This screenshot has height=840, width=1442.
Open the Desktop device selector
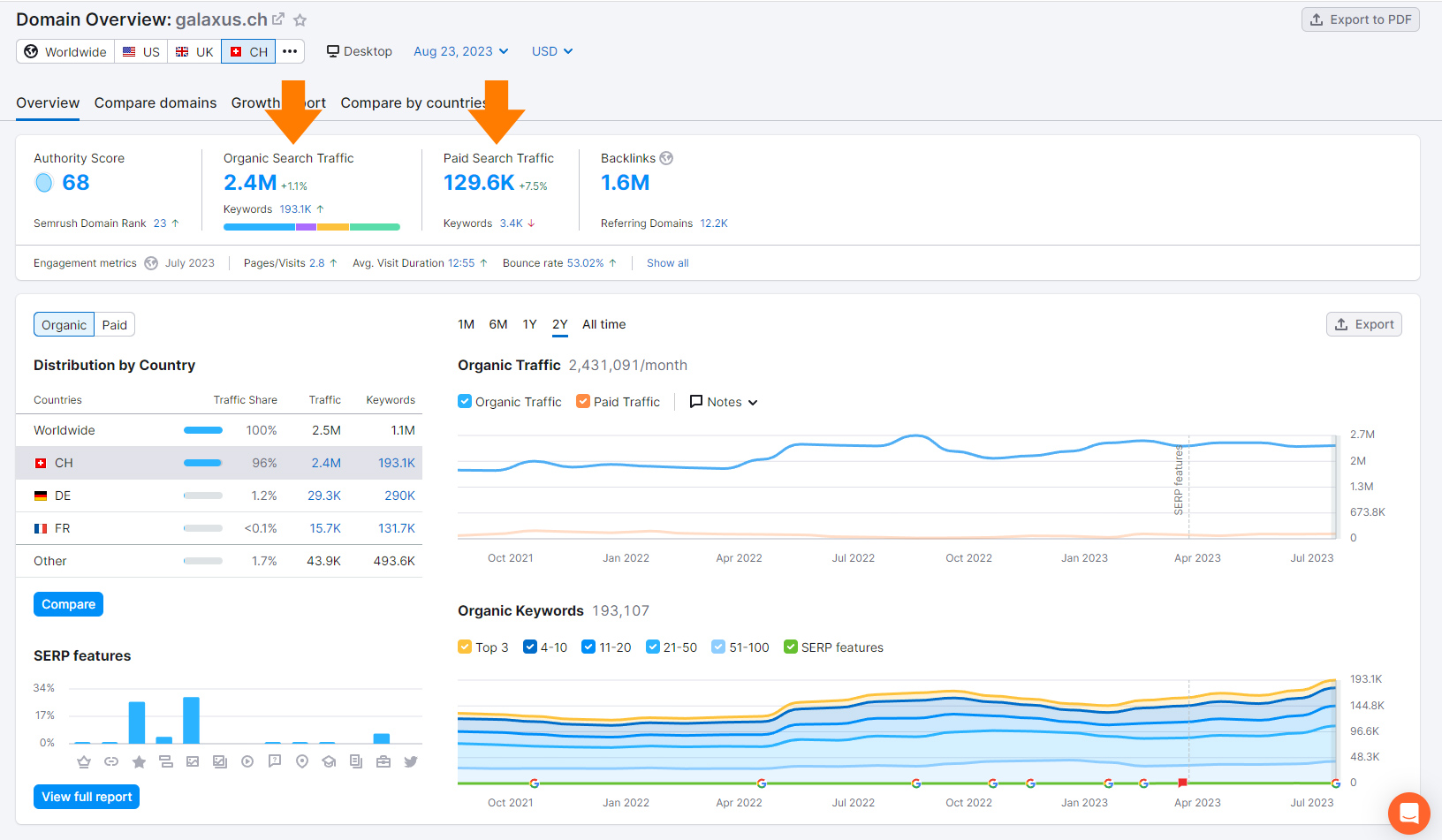tap(360, 51)
